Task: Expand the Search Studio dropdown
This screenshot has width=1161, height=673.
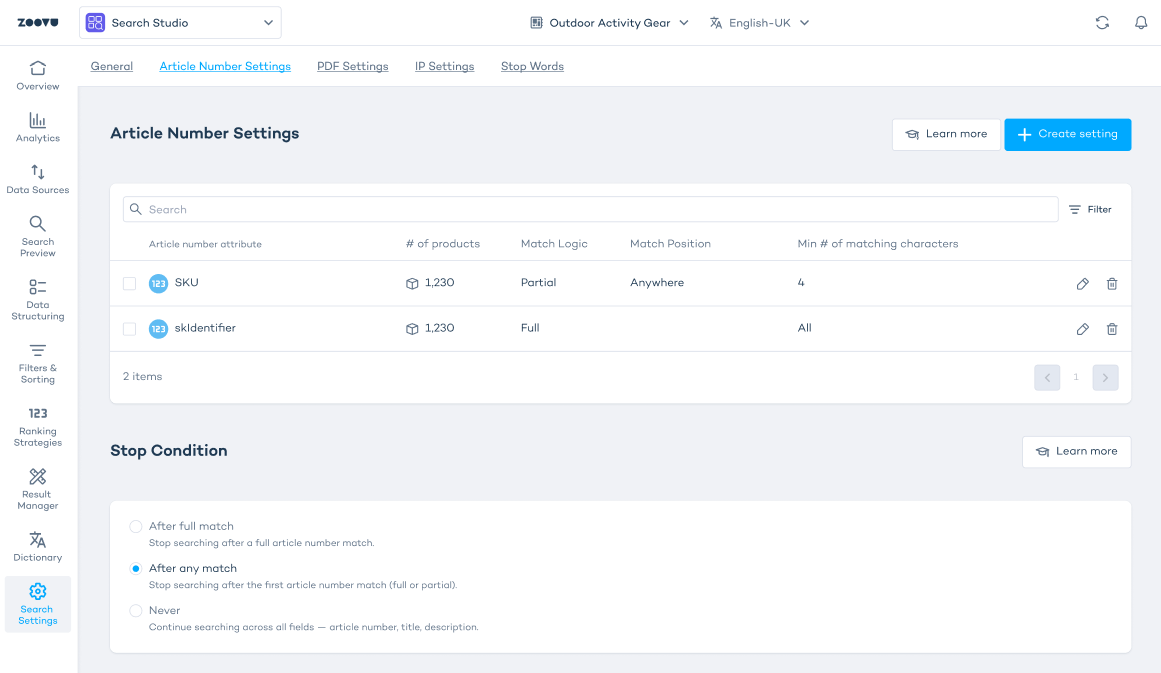Action: (180, 23)
